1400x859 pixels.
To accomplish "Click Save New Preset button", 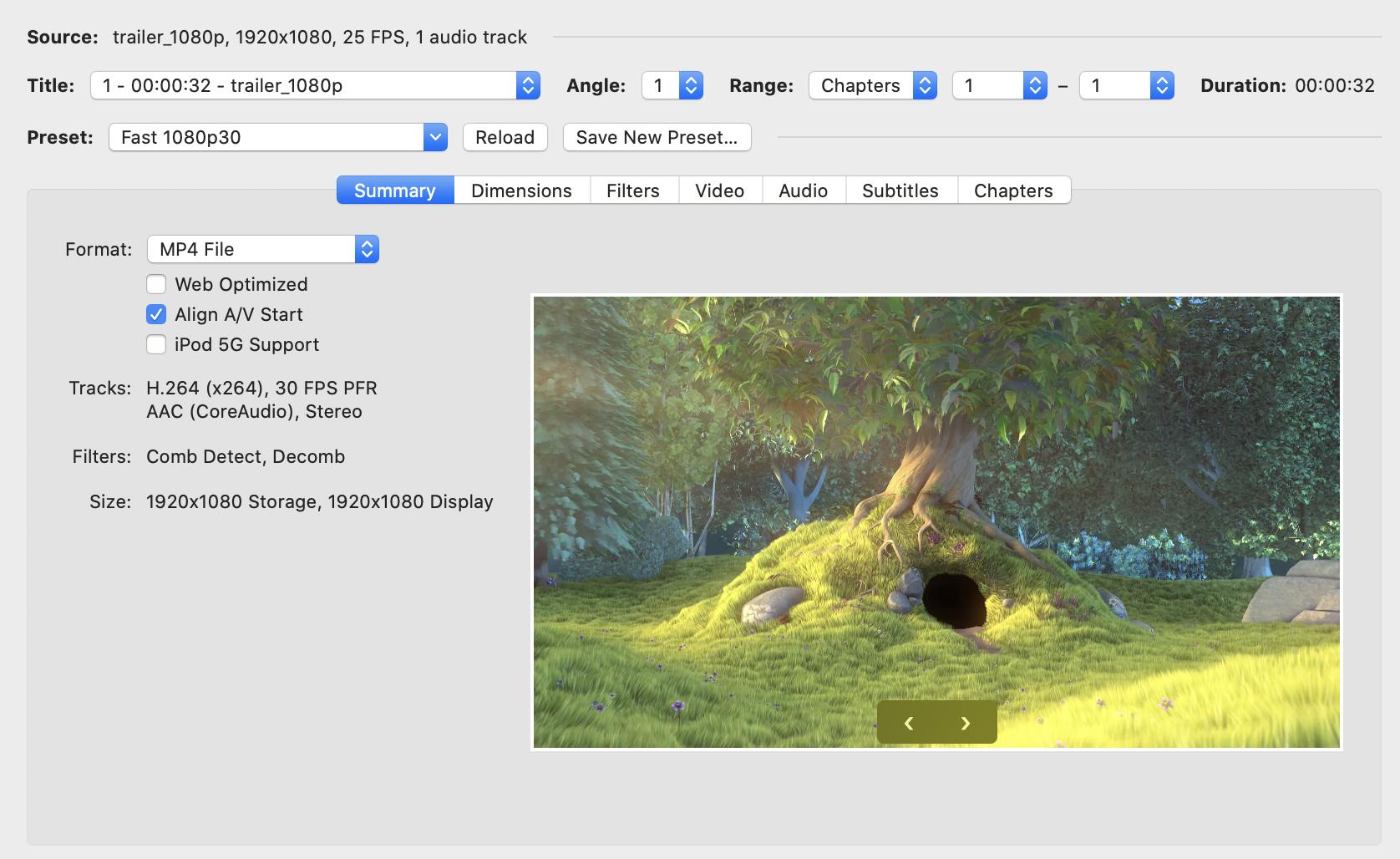I will pyautogui.click(x=657, y=137).
